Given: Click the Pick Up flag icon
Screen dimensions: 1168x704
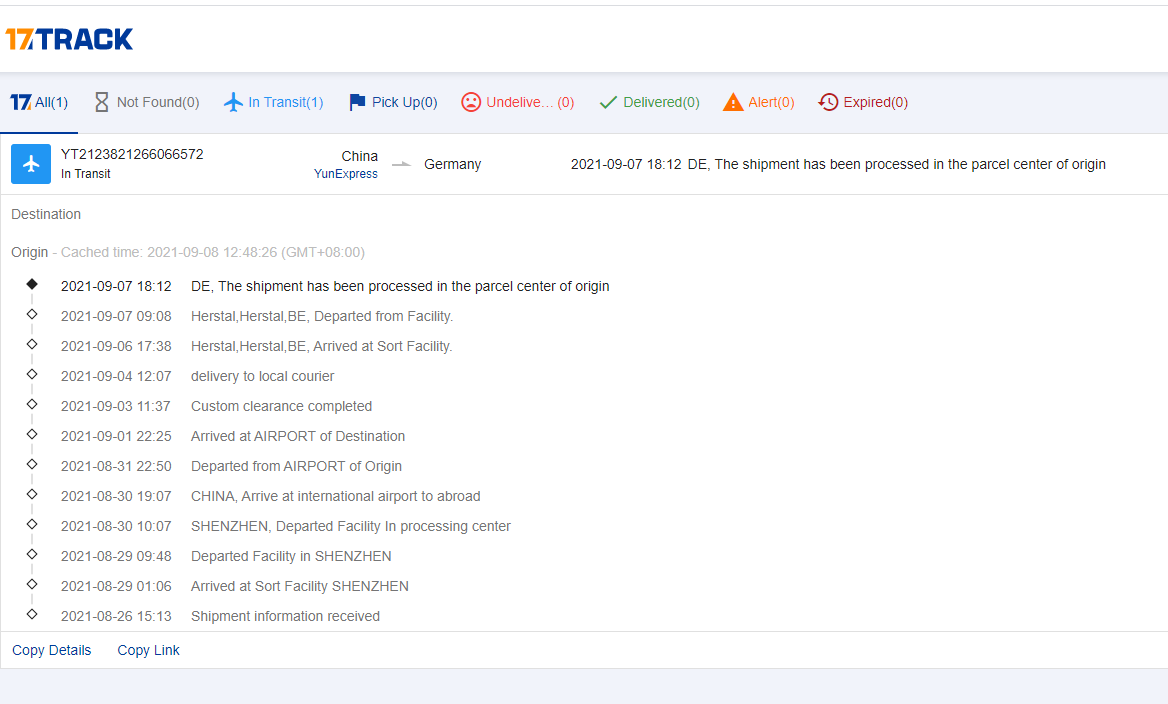Looking at the screenshot, I should (357, 102).
